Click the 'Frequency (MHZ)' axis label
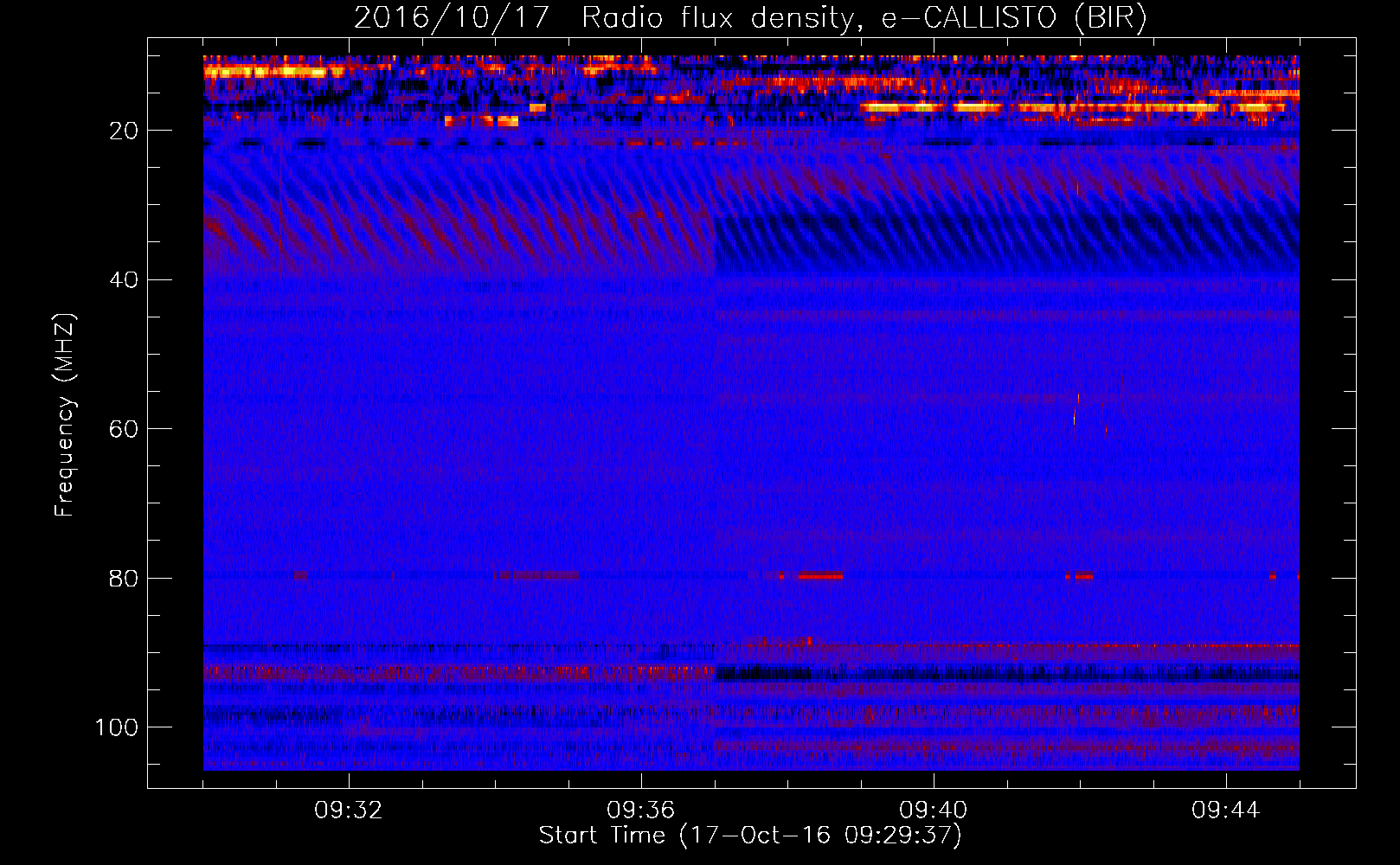This screenshot has height=865, width=1400. click(65, 414)
